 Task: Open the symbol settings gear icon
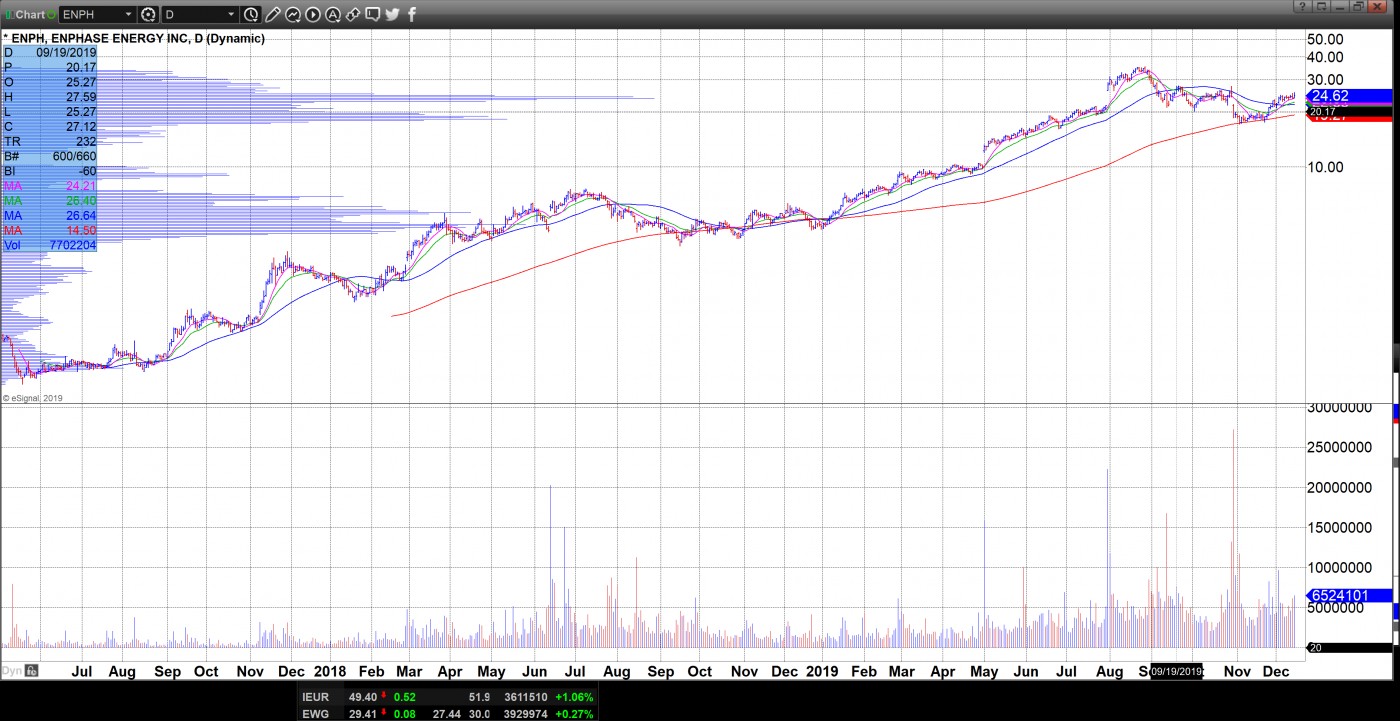(148, 14)
